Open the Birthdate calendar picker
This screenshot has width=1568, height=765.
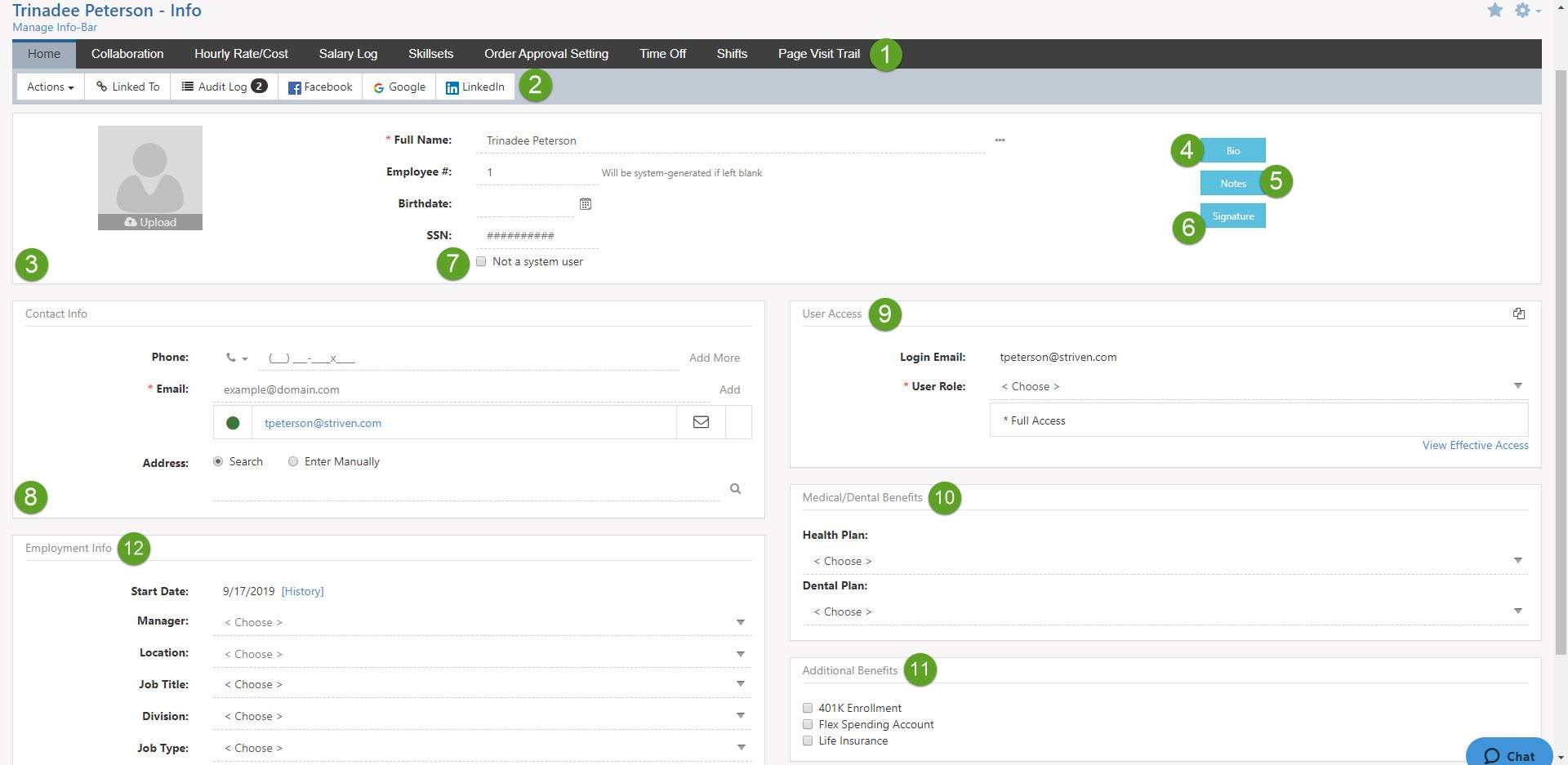pyautogui.click(x=585, y=203)
